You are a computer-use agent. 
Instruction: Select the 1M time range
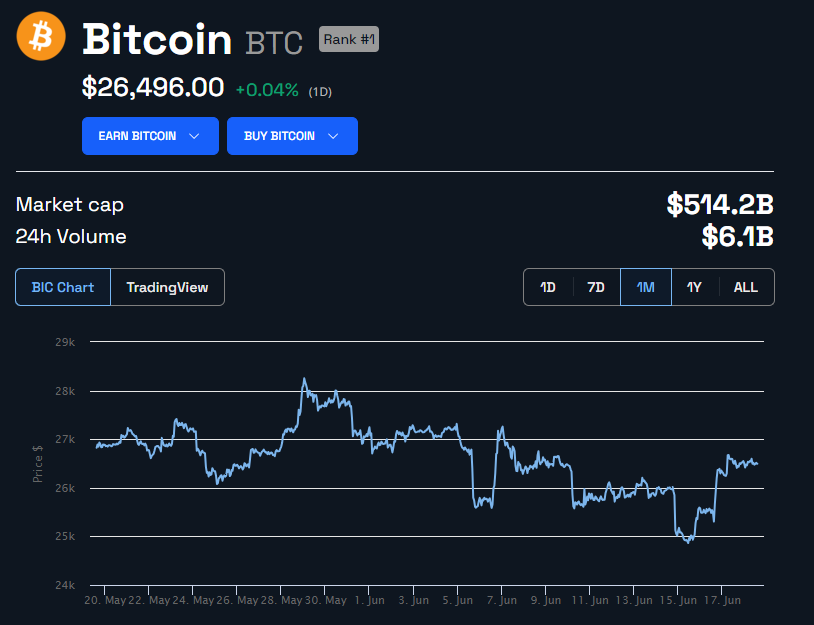[645, 287]
